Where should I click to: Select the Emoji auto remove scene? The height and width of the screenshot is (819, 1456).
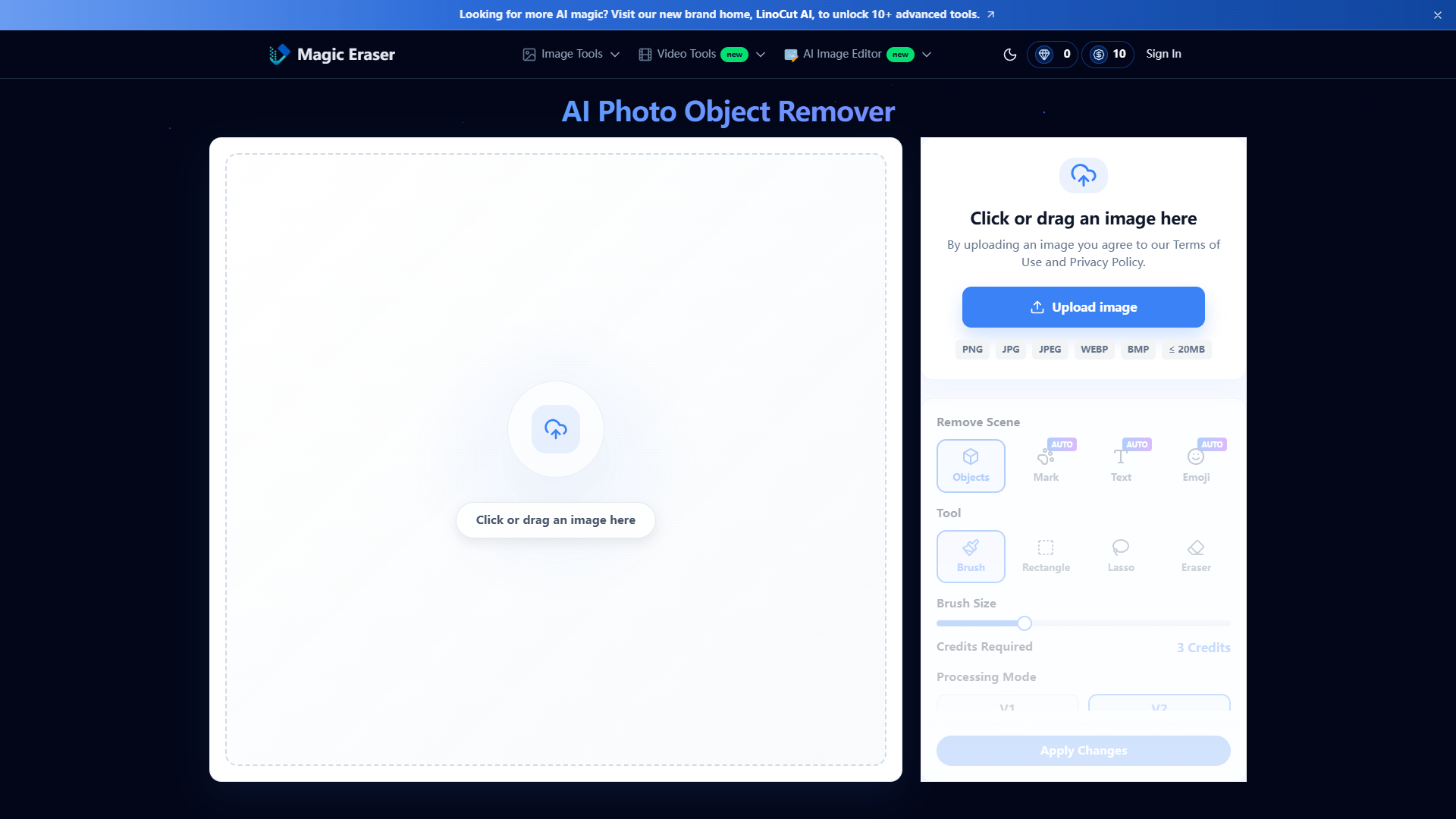coord(1196,466)
